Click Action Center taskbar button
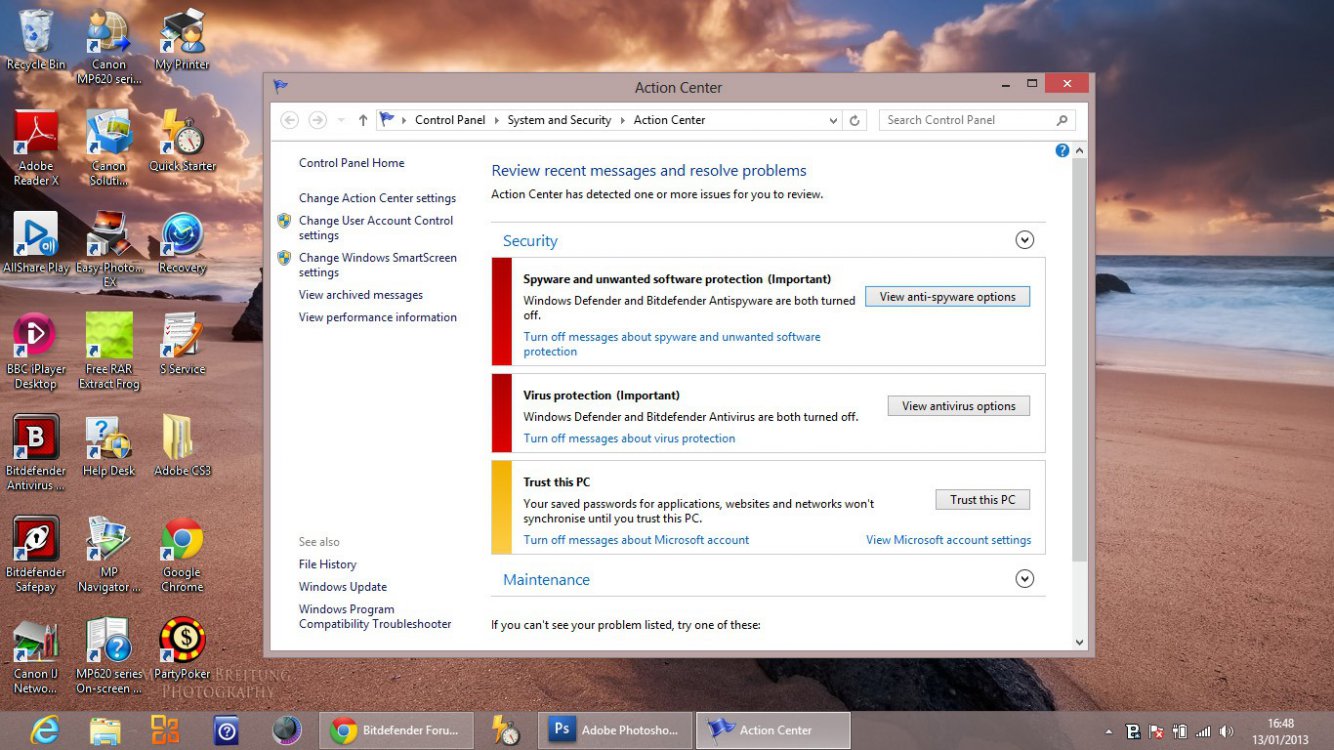Viewport: 1334px width, 750px height. click(x=774, y=730)
